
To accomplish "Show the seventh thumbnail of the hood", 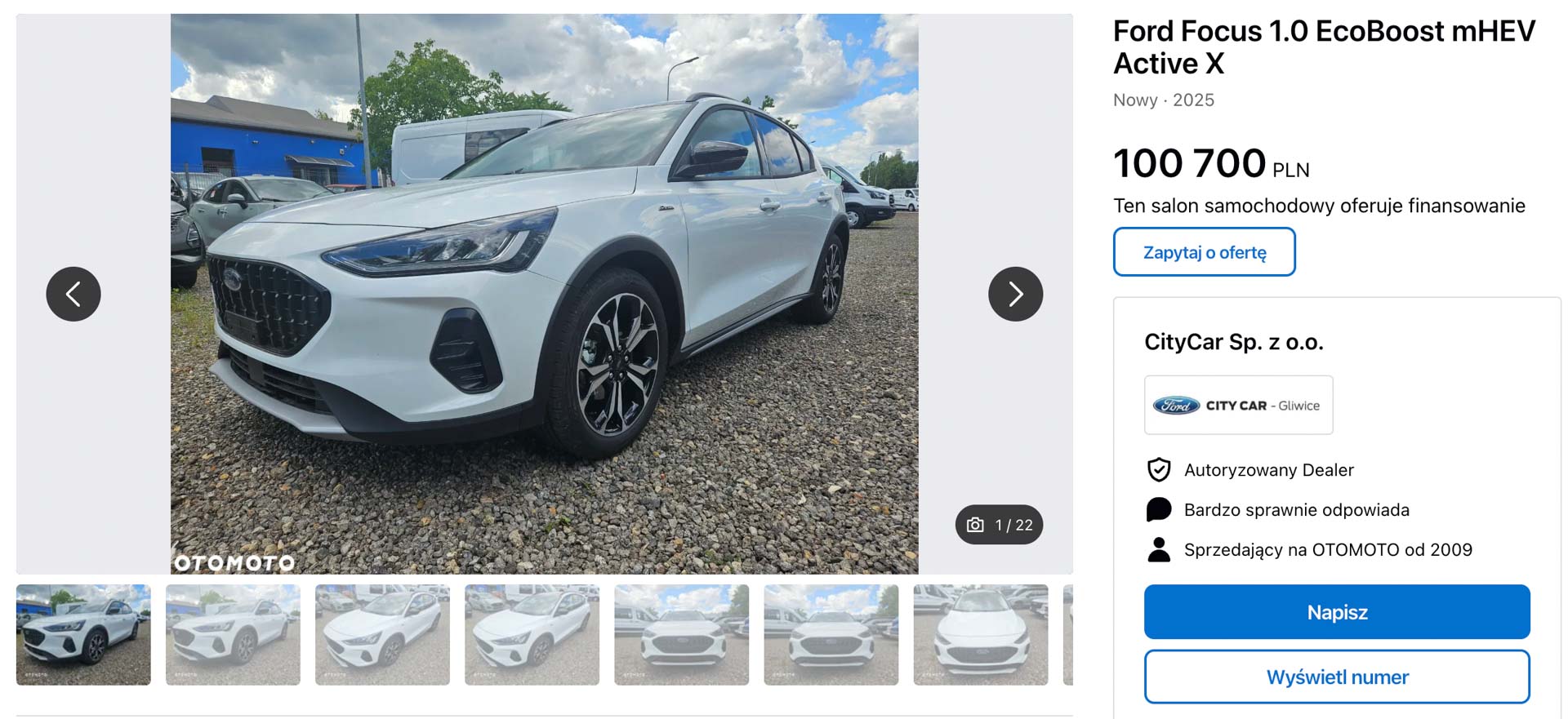I will pos(980,634).
